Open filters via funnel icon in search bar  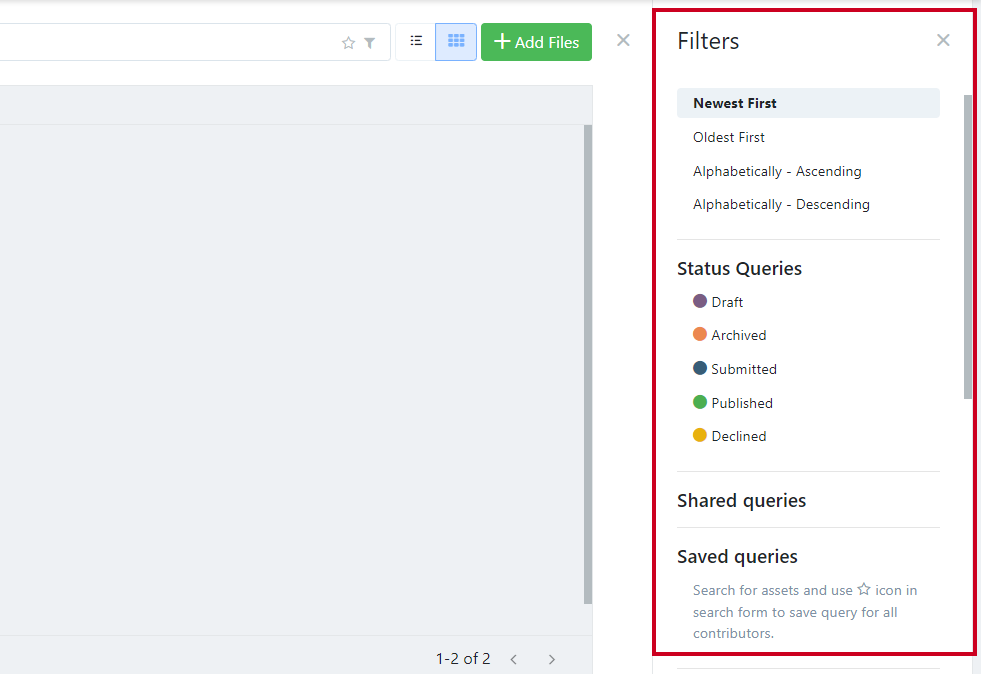tap(370, 43)
